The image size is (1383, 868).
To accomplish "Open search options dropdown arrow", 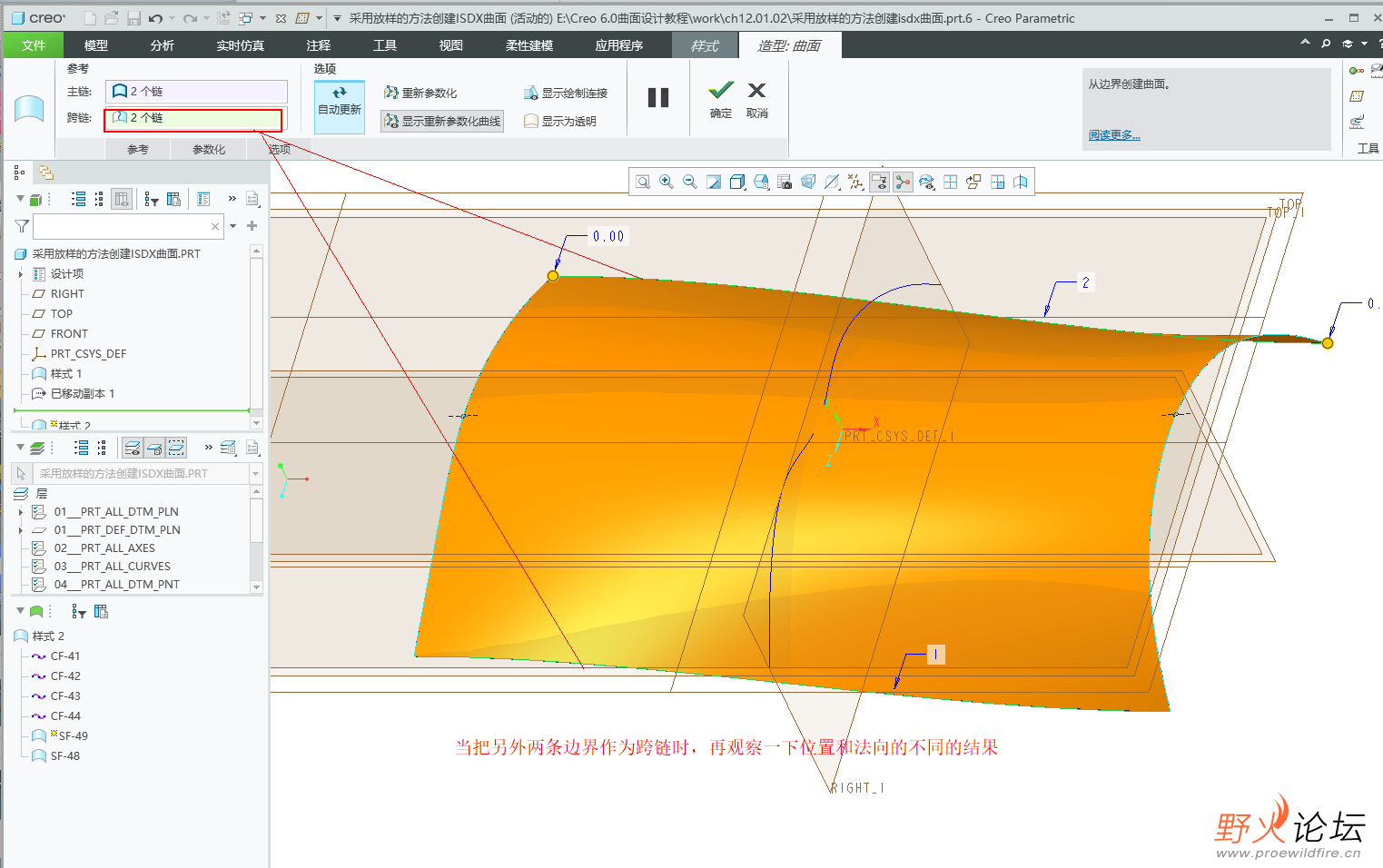I will [x=232, y=226].
